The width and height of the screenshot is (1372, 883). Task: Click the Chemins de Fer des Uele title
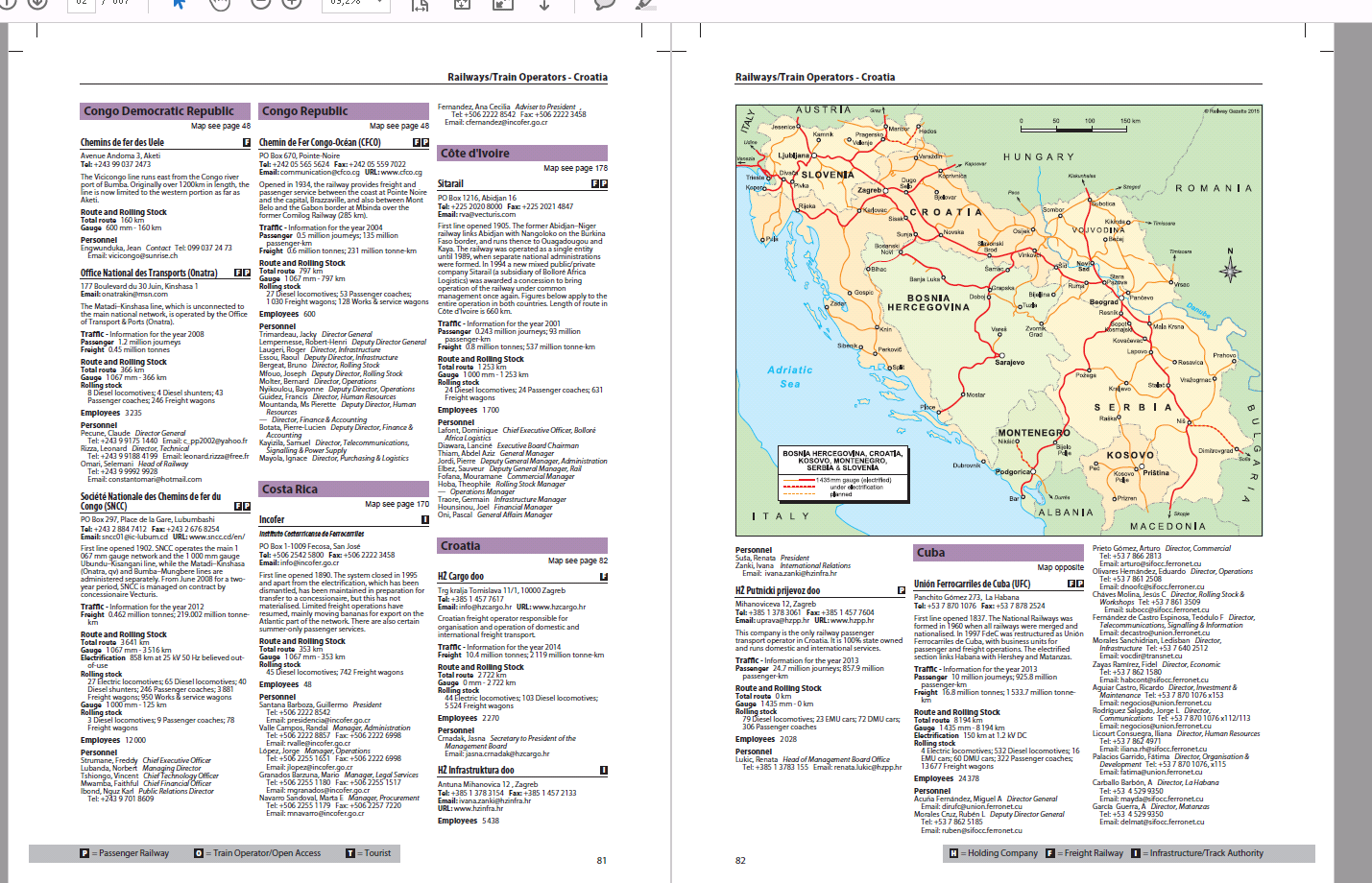[x=122, y=142]
